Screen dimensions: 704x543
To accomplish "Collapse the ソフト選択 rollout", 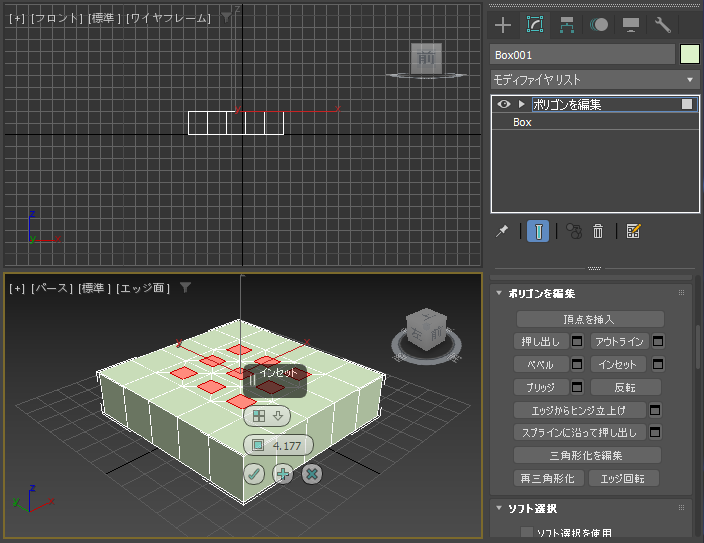I will 498,508.
